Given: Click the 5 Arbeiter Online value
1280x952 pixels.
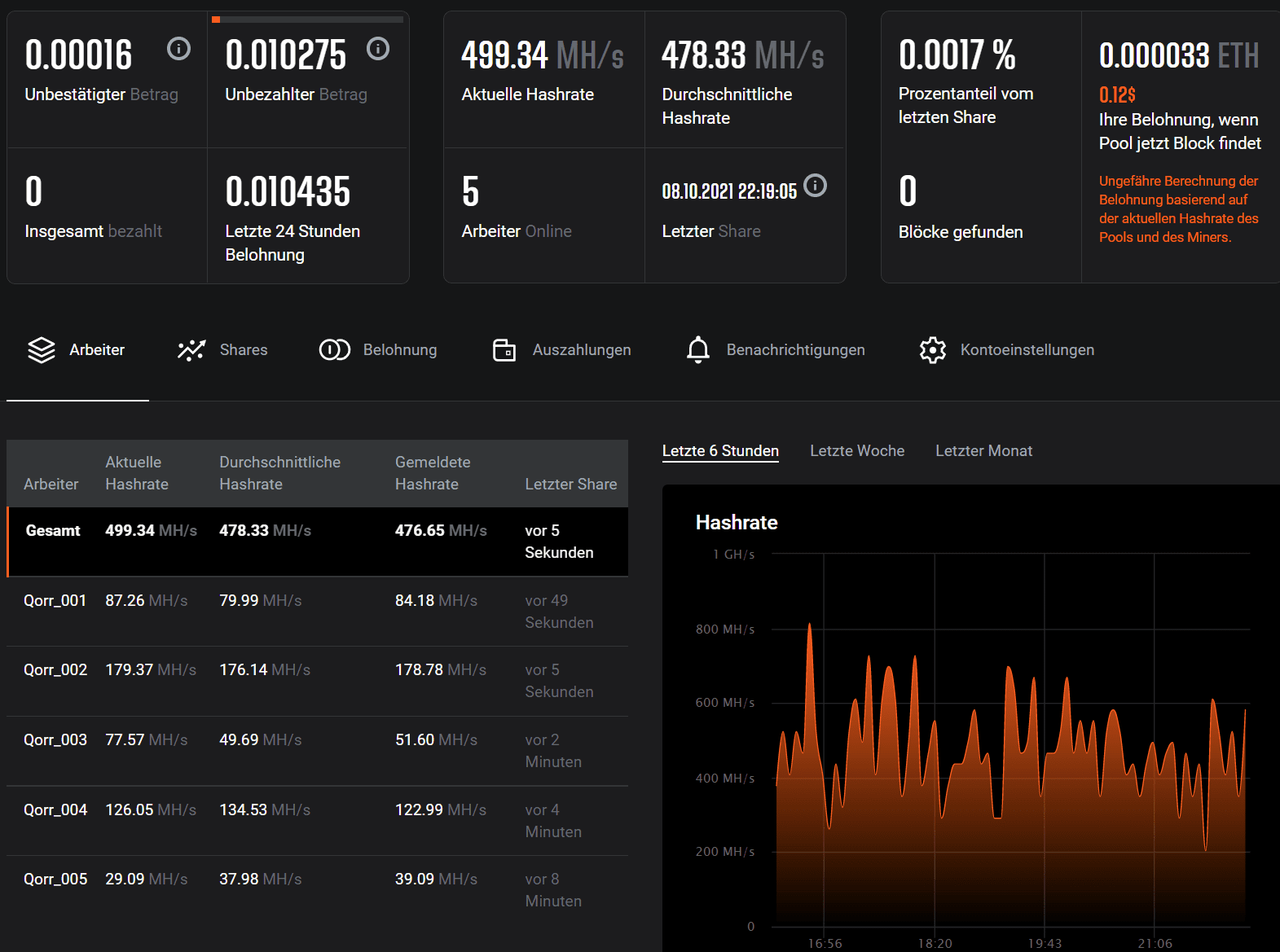Looking at the screenshot, I should 470,192.
